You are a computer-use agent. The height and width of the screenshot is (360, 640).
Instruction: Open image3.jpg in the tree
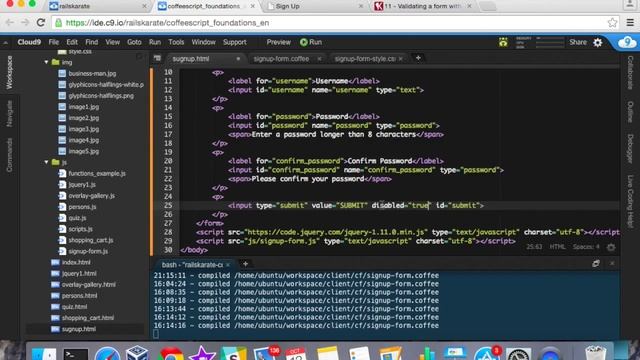point(84,129)
